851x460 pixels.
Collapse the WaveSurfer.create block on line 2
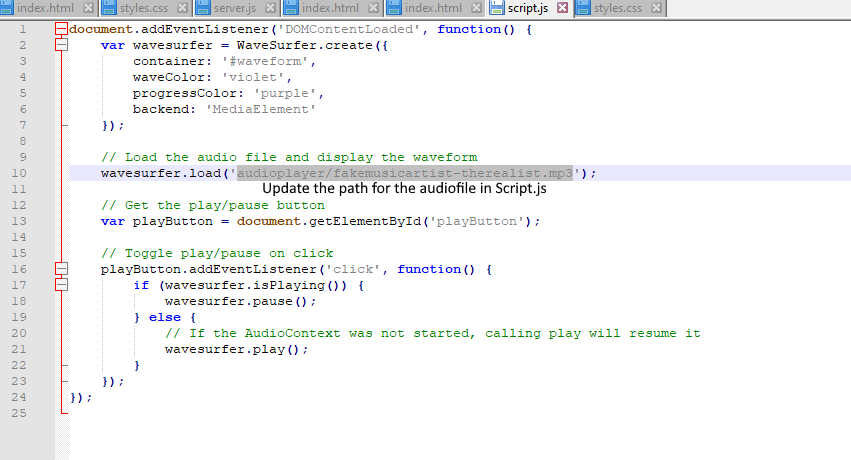coord(61,45)
